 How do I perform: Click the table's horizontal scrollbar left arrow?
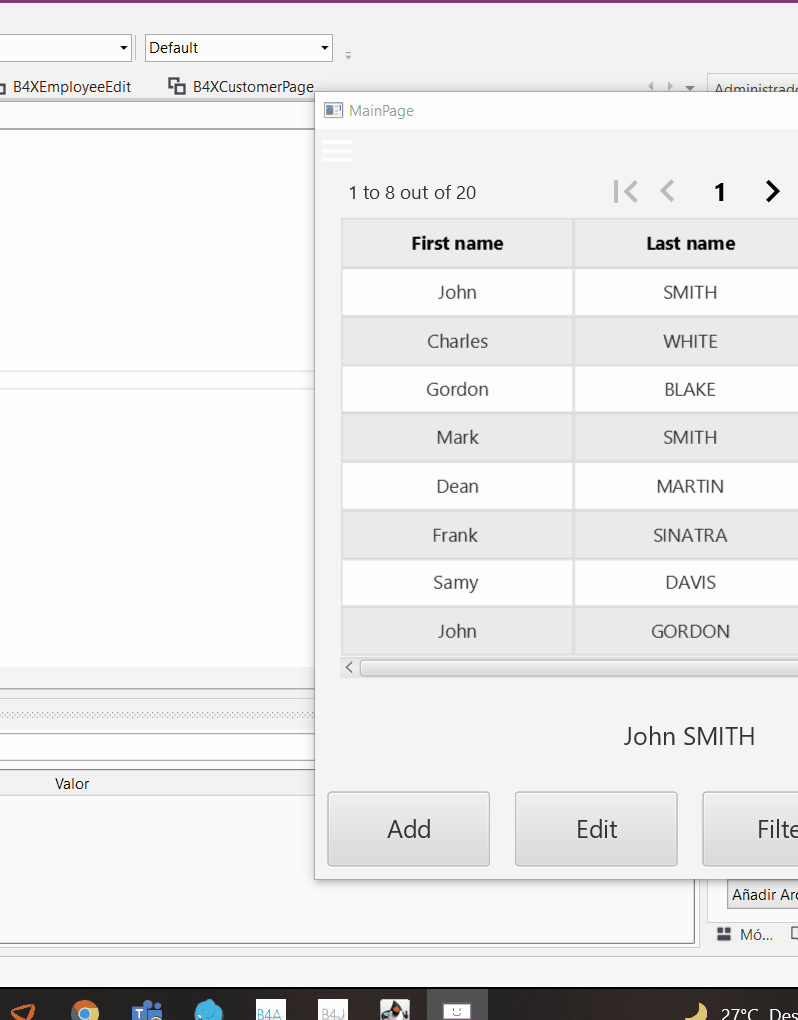(349, 667)
